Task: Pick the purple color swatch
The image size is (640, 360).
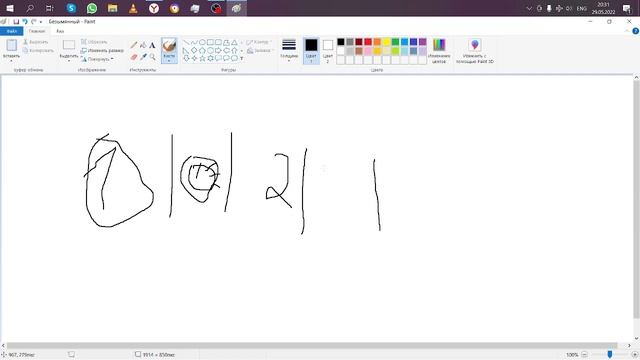Action: click(422, 42)
